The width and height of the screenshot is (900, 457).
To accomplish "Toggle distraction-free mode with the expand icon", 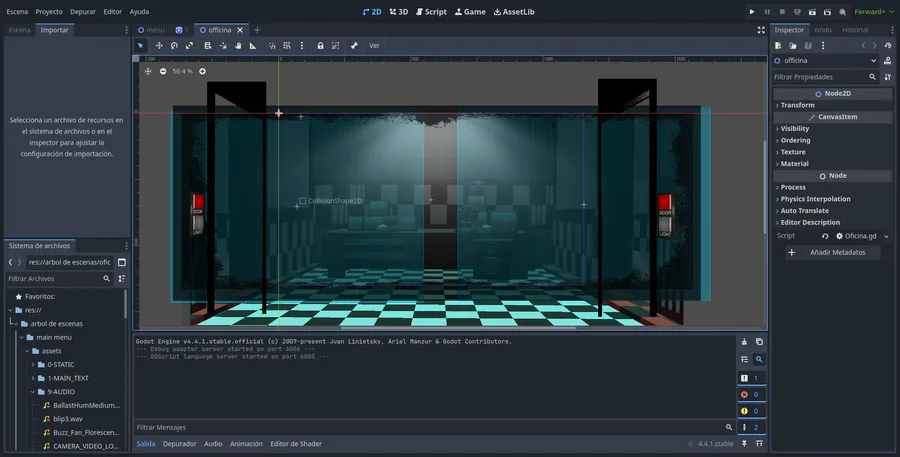I will click(760, 30).
